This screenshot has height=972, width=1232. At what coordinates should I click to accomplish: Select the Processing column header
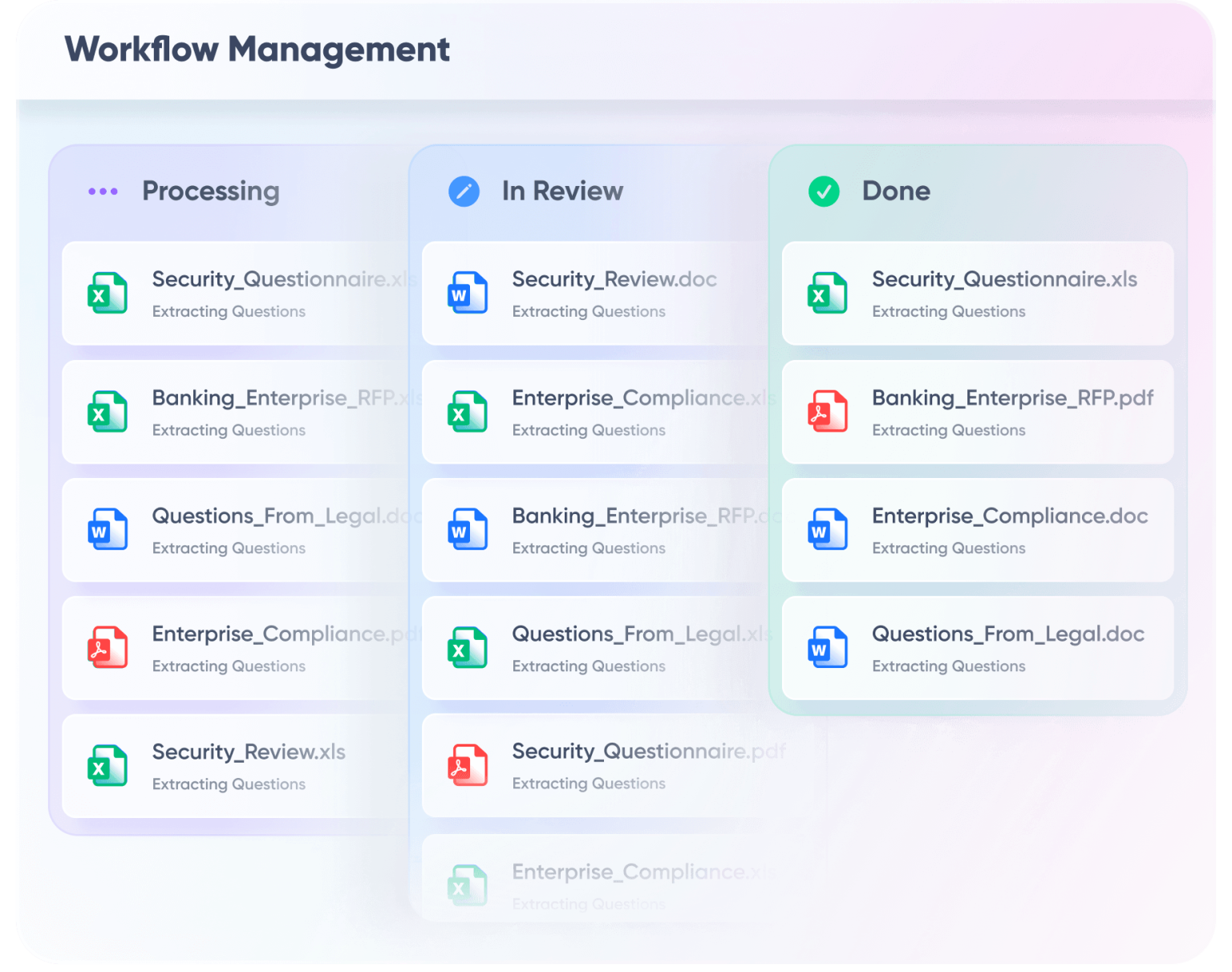(211, 192)
